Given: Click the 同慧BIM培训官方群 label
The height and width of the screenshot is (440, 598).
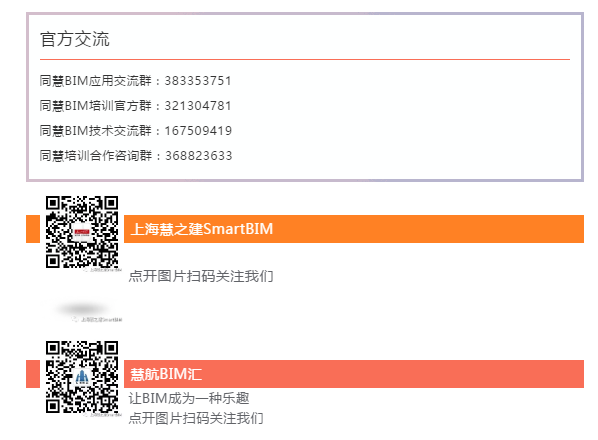Looking at the screenshot, I should 96,106.
